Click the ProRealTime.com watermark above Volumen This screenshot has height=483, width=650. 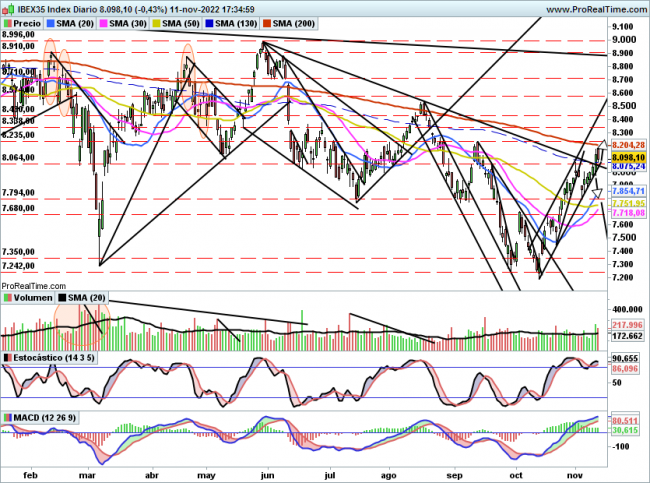point(33,286)
